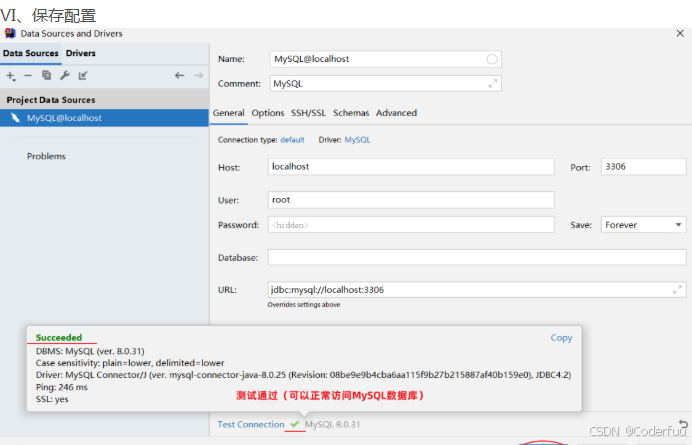Click the Test Connection link
Screen dimensions: 692x445
pyautogui.click(x=251, y=424)
